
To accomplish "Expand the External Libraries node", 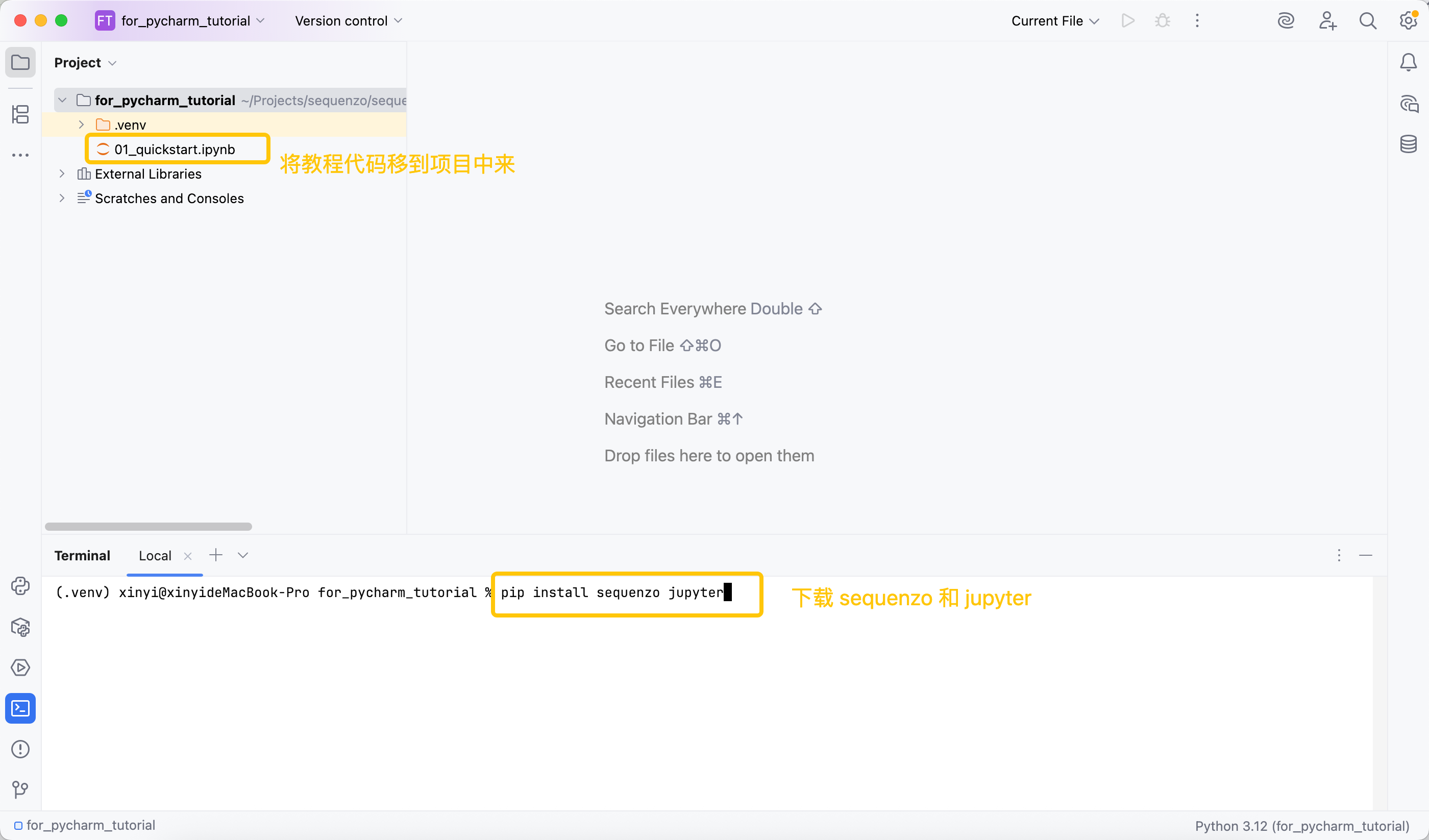I will [62, 174].
